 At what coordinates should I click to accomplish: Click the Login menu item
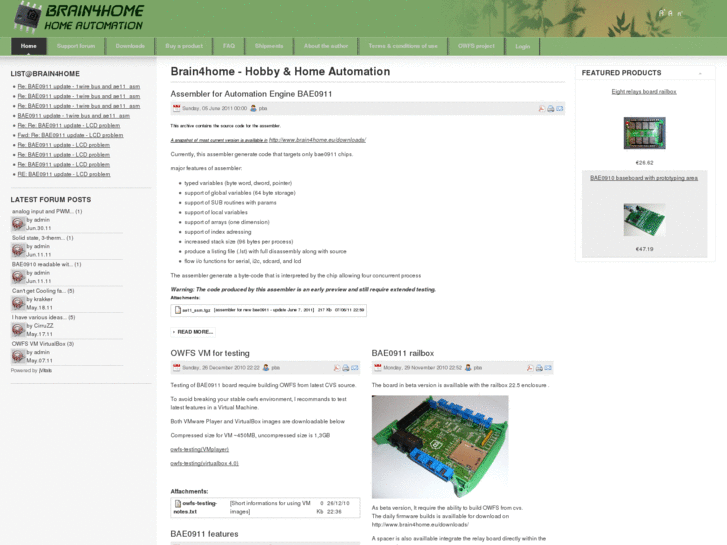523,46
